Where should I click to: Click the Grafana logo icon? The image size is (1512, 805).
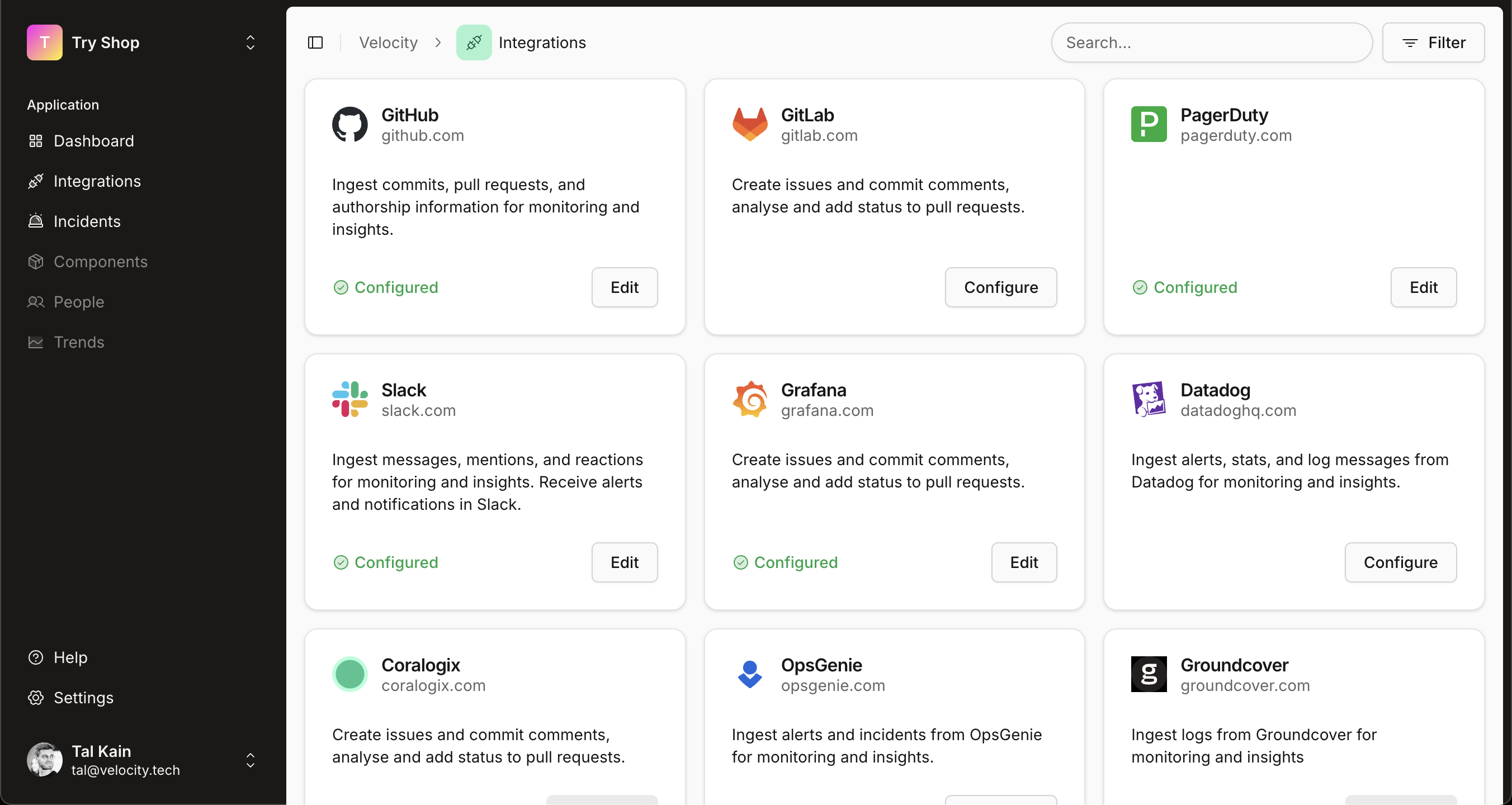coord(749,399)
